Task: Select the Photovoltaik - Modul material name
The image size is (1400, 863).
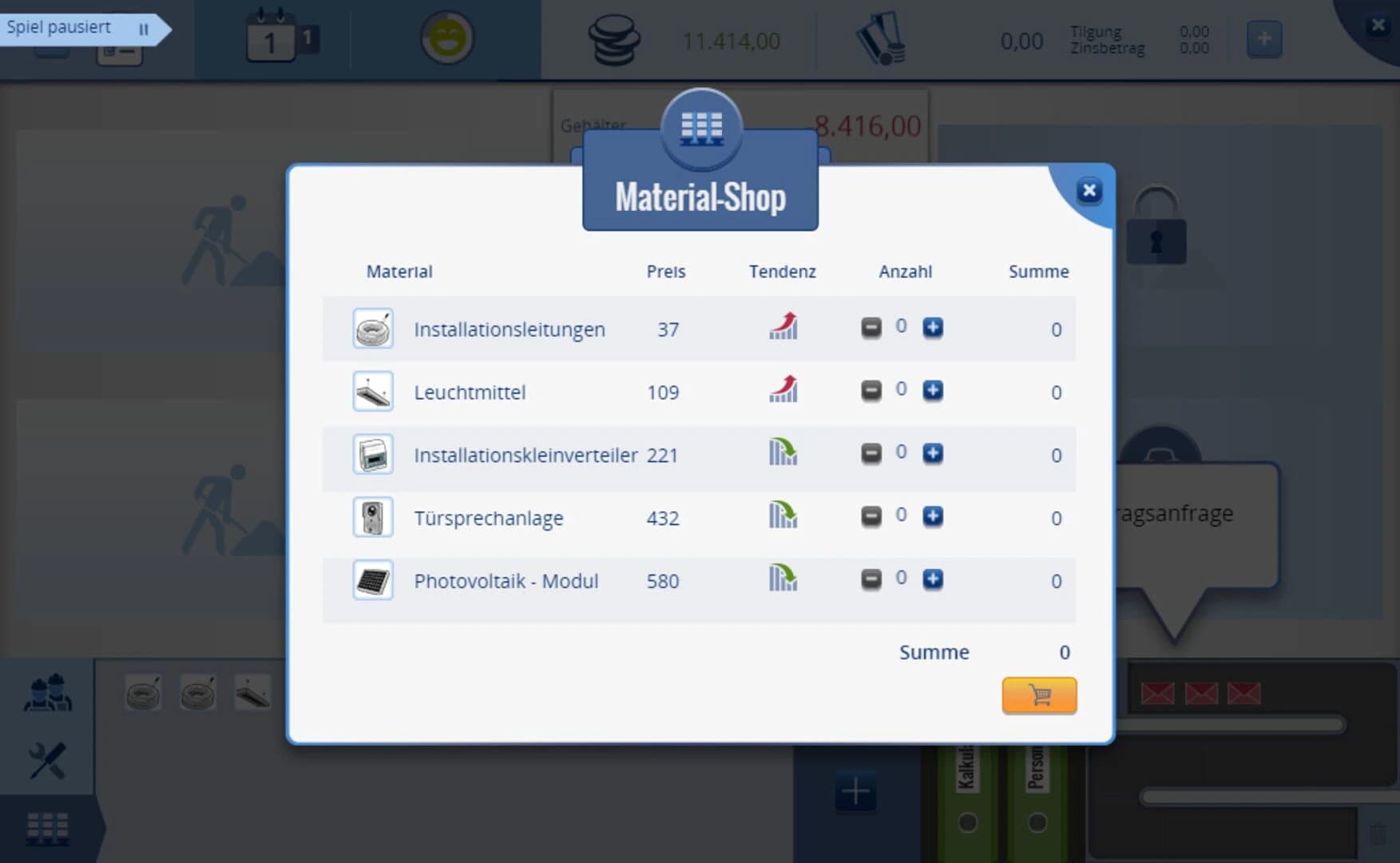Action: click(x=506, y=581)
